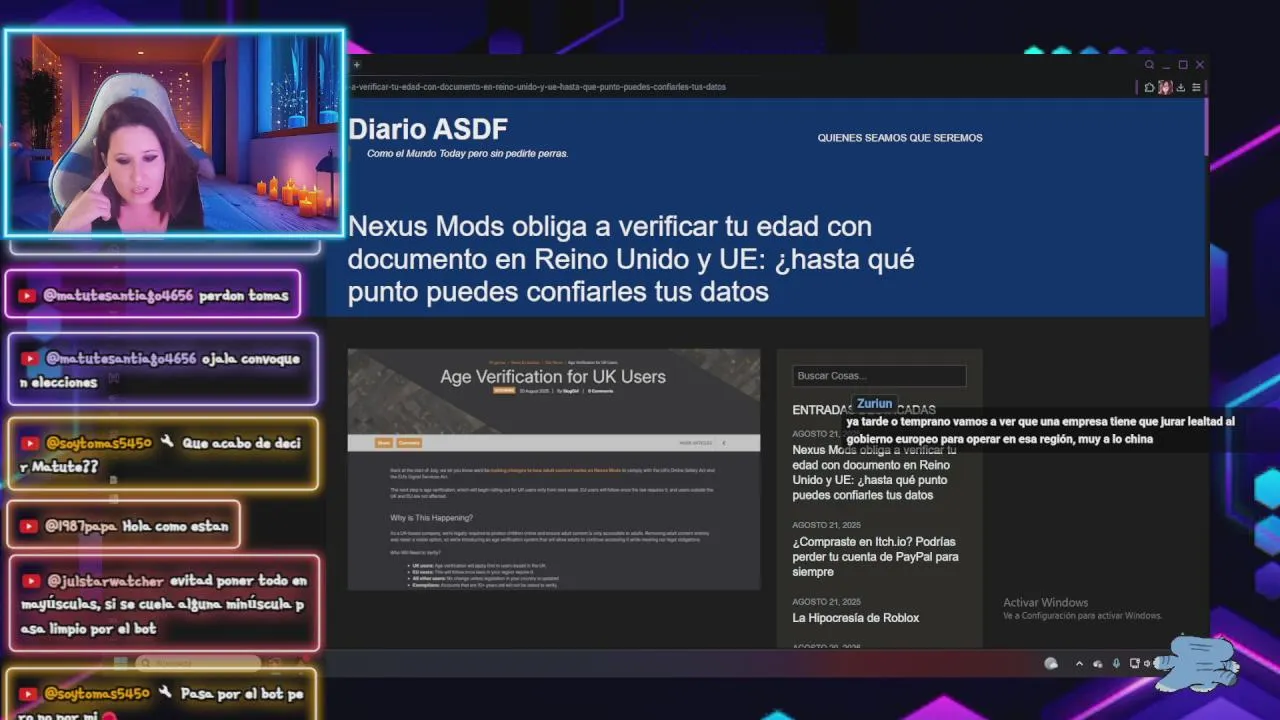Click the browser search magnifier icon

click(x=1150, y=65)
